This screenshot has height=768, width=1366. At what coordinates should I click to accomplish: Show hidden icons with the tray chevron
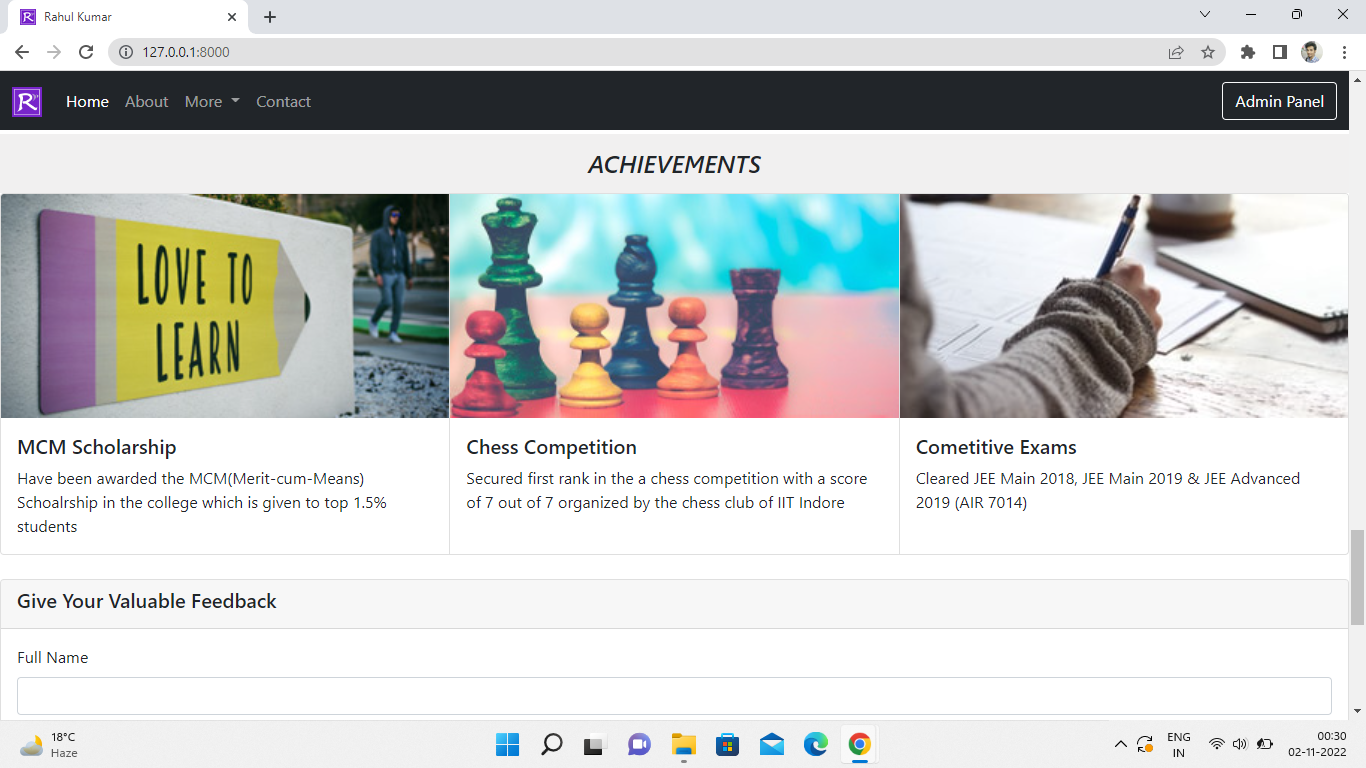tap(1121, 744)
